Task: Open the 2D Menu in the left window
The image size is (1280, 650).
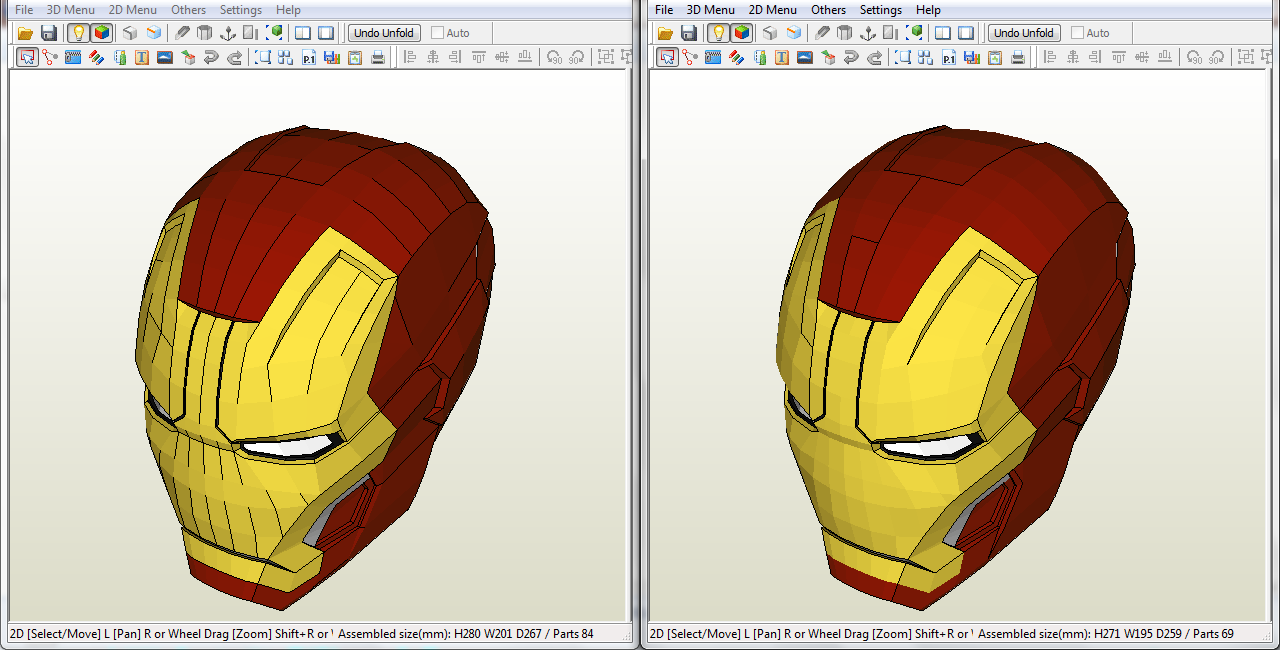Action: coord(133,10)
